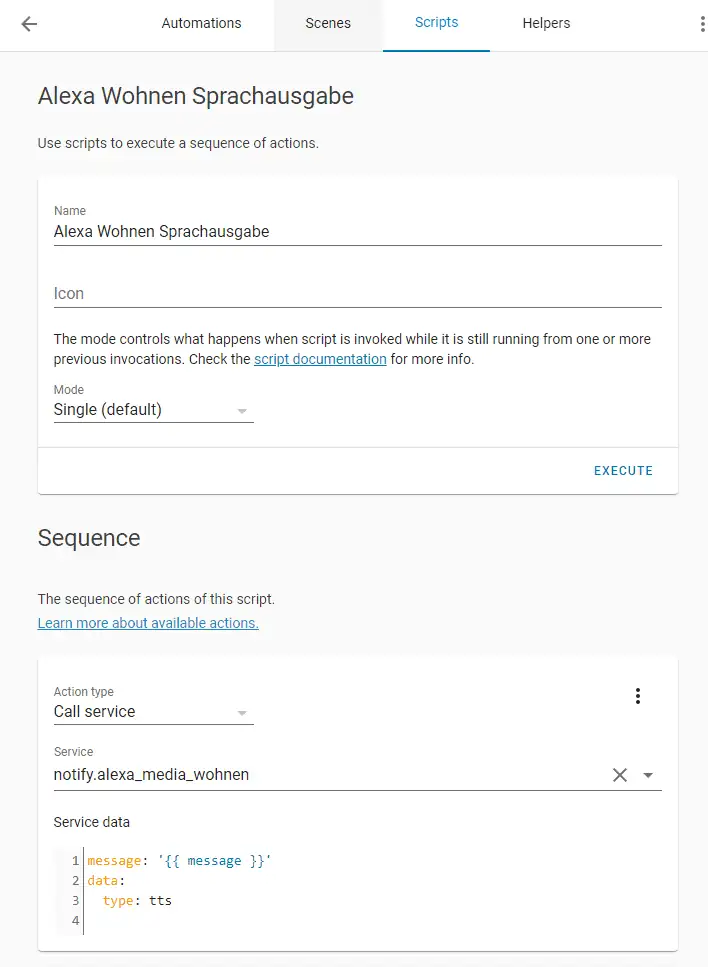Open the Helpers tab
The width and height of the screenshot is (708, 967).
click(x=546, y=24)
